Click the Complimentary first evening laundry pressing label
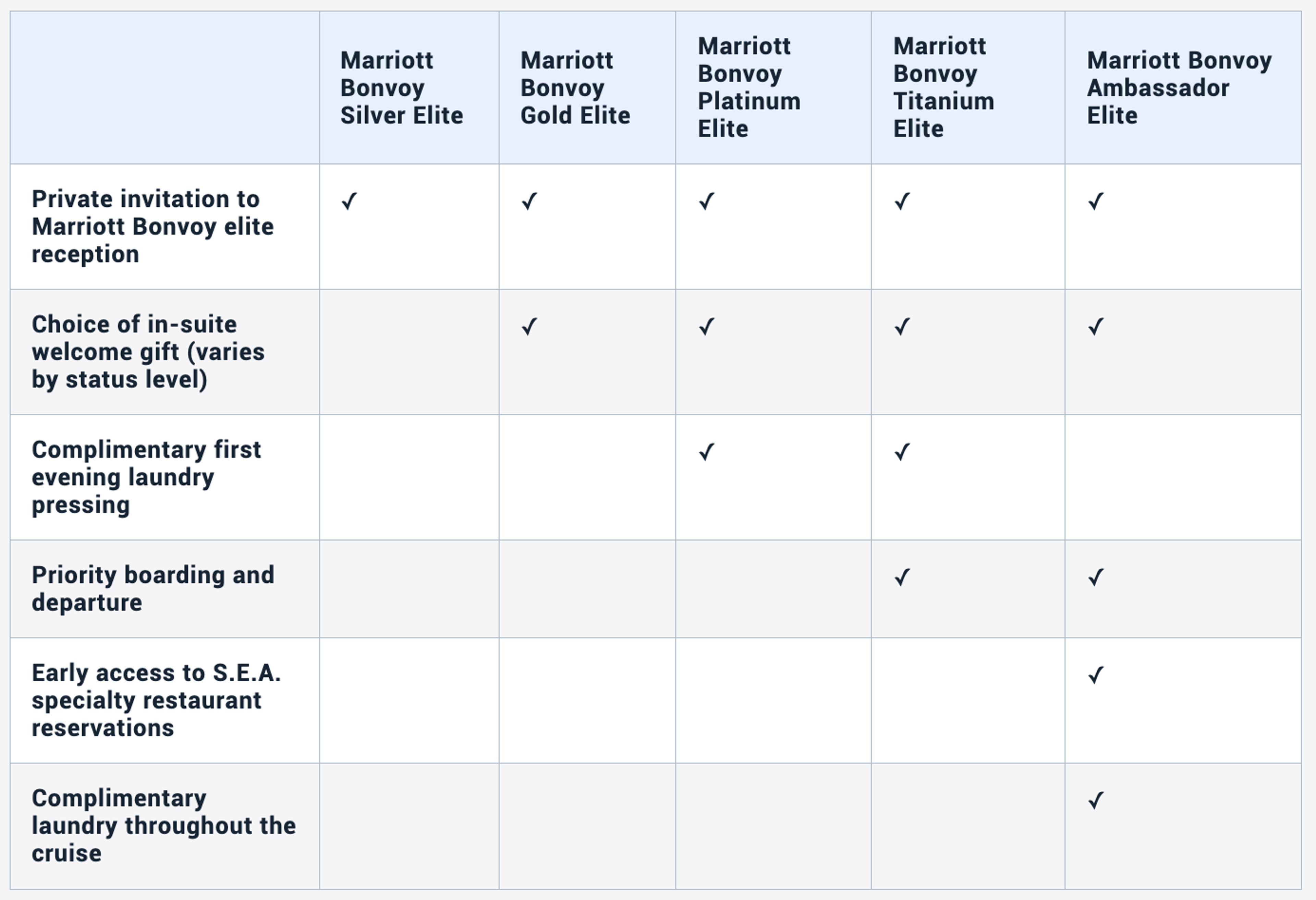Screen dimensions: 1316x900 click(146, 477)
